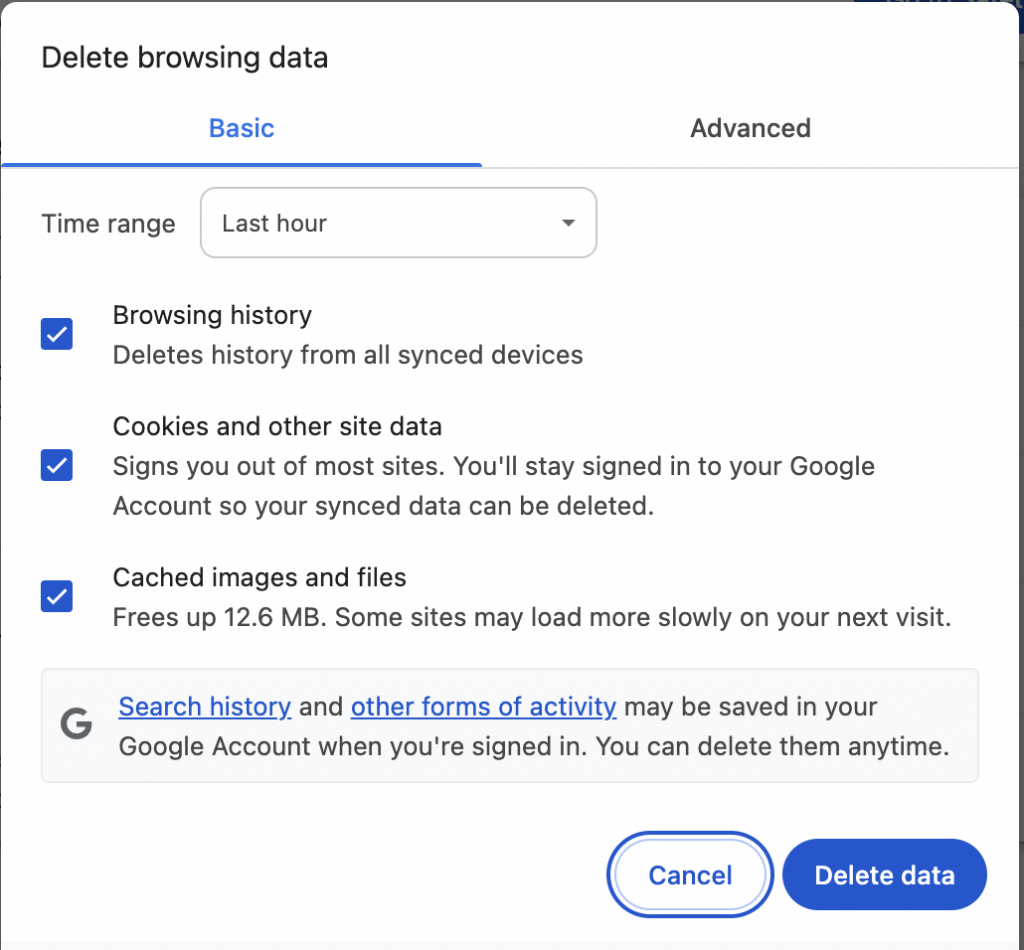1024x950 pixels.
Task: Click the Delete browsing data title
Action: (184, 58)
